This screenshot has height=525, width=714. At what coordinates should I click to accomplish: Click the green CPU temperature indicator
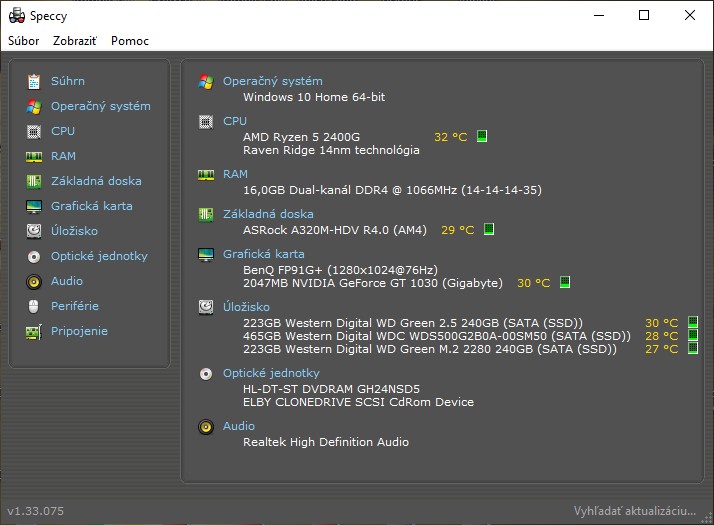coord(482,136)
